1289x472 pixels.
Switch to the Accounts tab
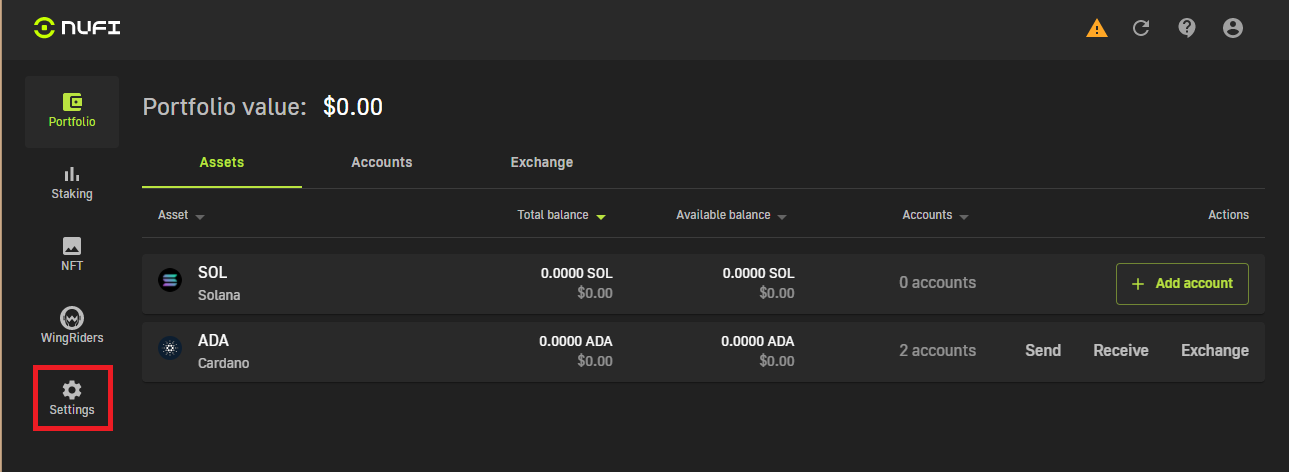click(382, 162)
